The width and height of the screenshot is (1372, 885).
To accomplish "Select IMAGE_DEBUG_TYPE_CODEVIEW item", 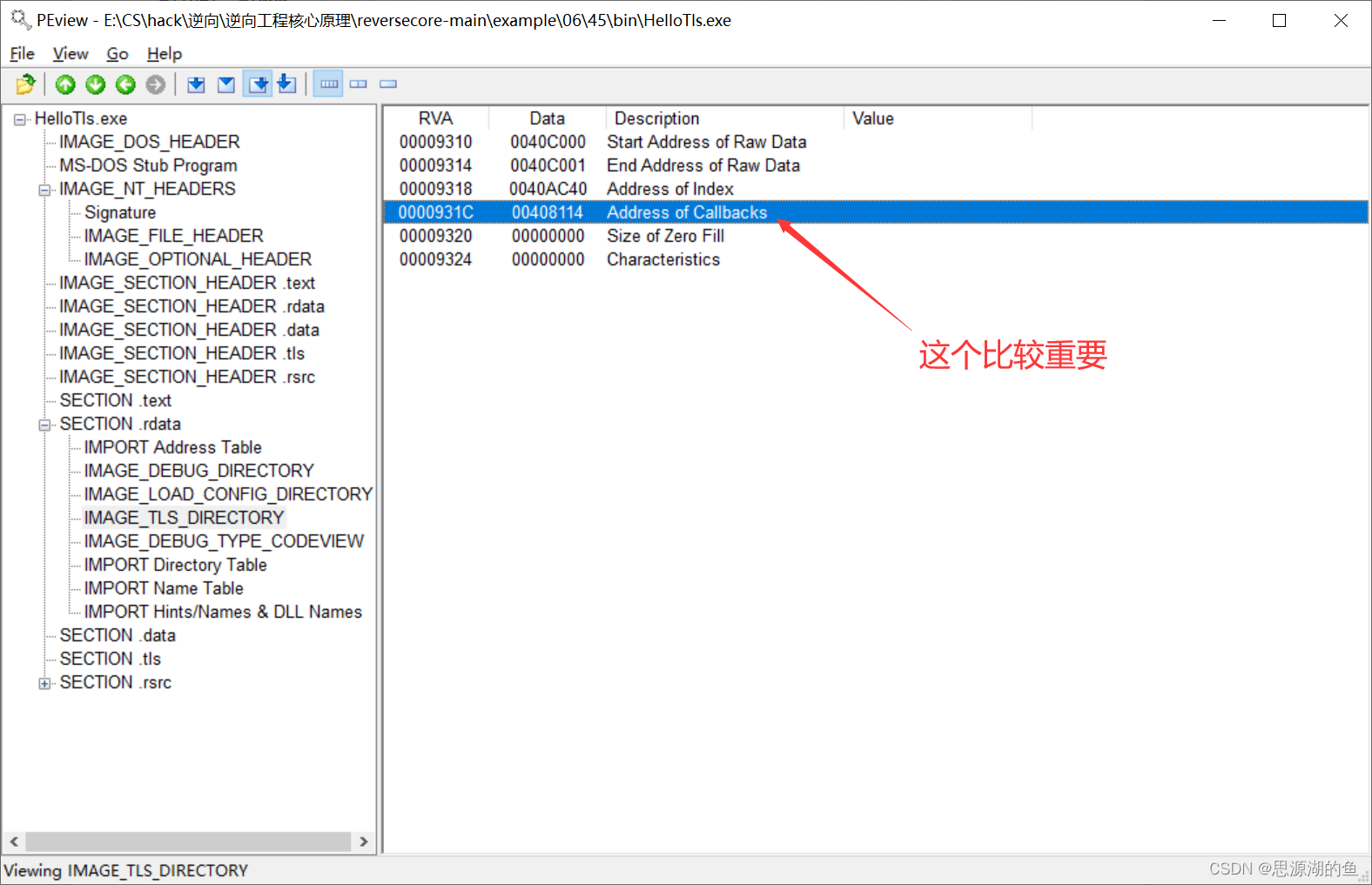I will click(224, 541).
